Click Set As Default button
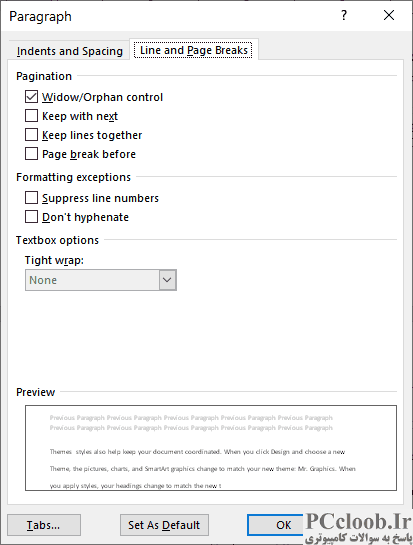 164,525
